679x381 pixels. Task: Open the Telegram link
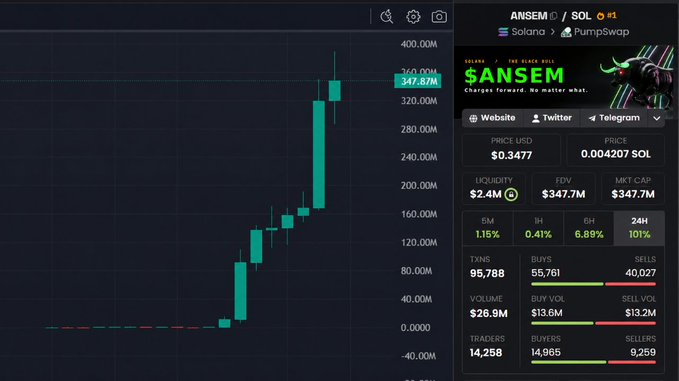pos(614,118)
